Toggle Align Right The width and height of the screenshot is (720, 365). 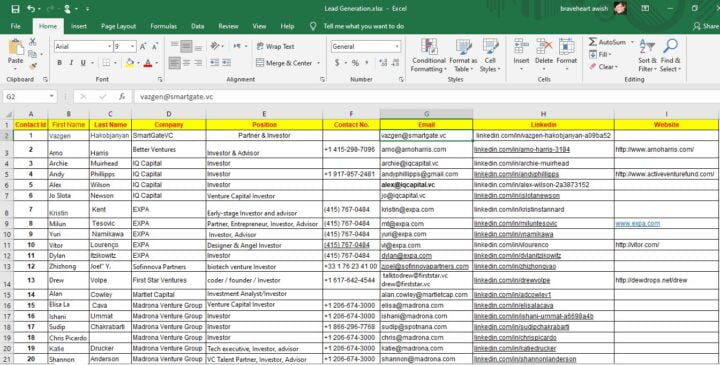198,63
